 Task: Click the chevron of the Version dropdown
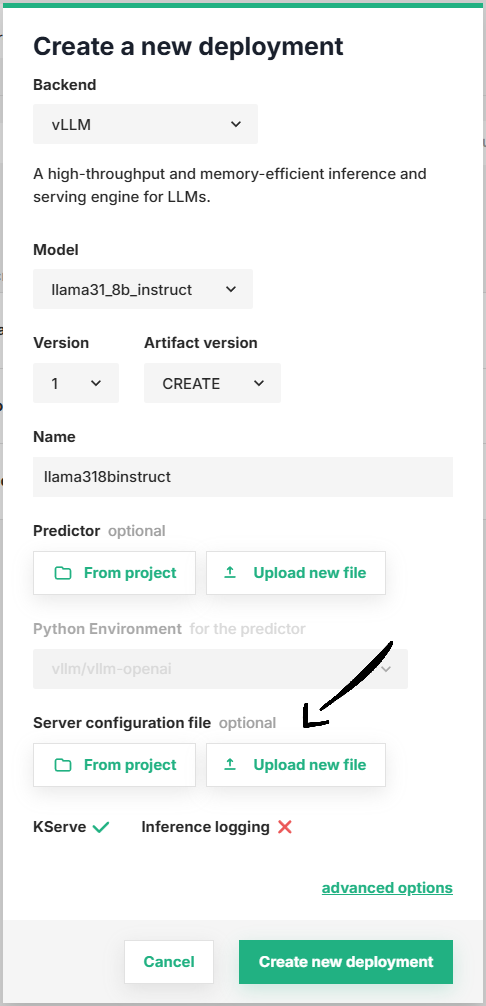click(x=96, y=383)
